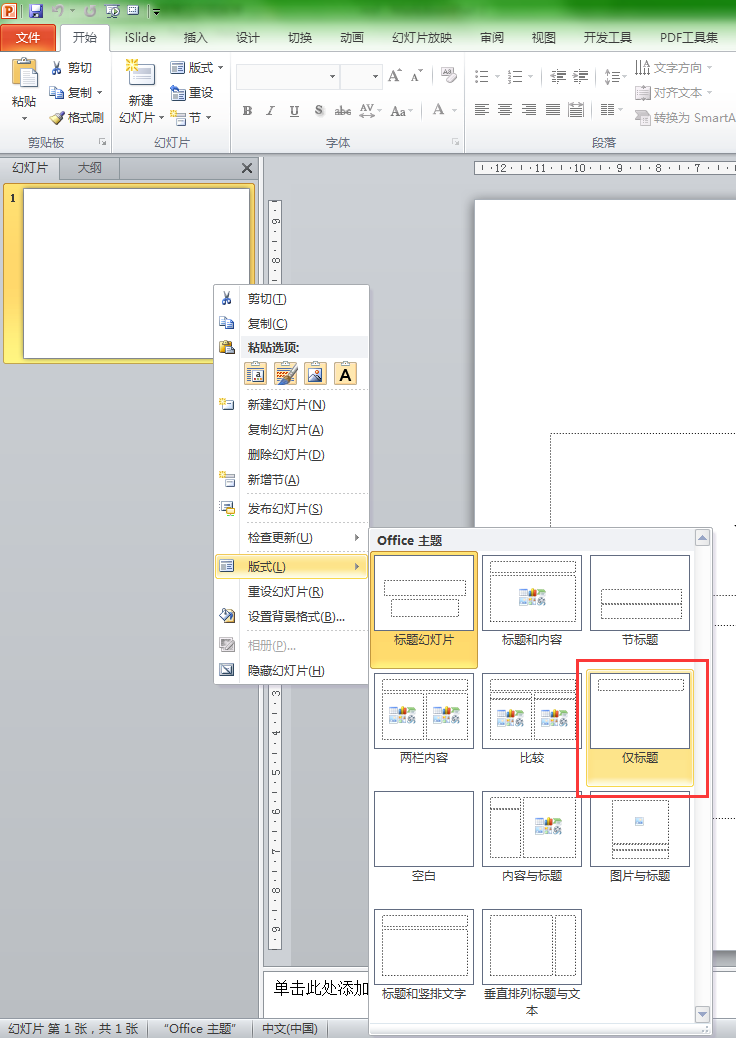
Task: Click 中文(中国) language in status bar
Action: click(290, 1028)
